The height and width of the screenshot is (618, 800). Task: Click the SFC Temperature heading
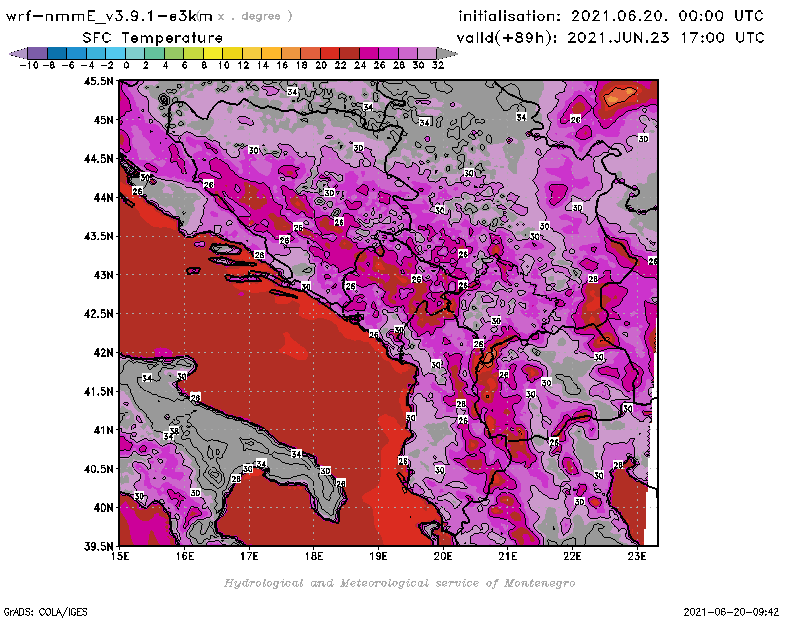[153, 38]
